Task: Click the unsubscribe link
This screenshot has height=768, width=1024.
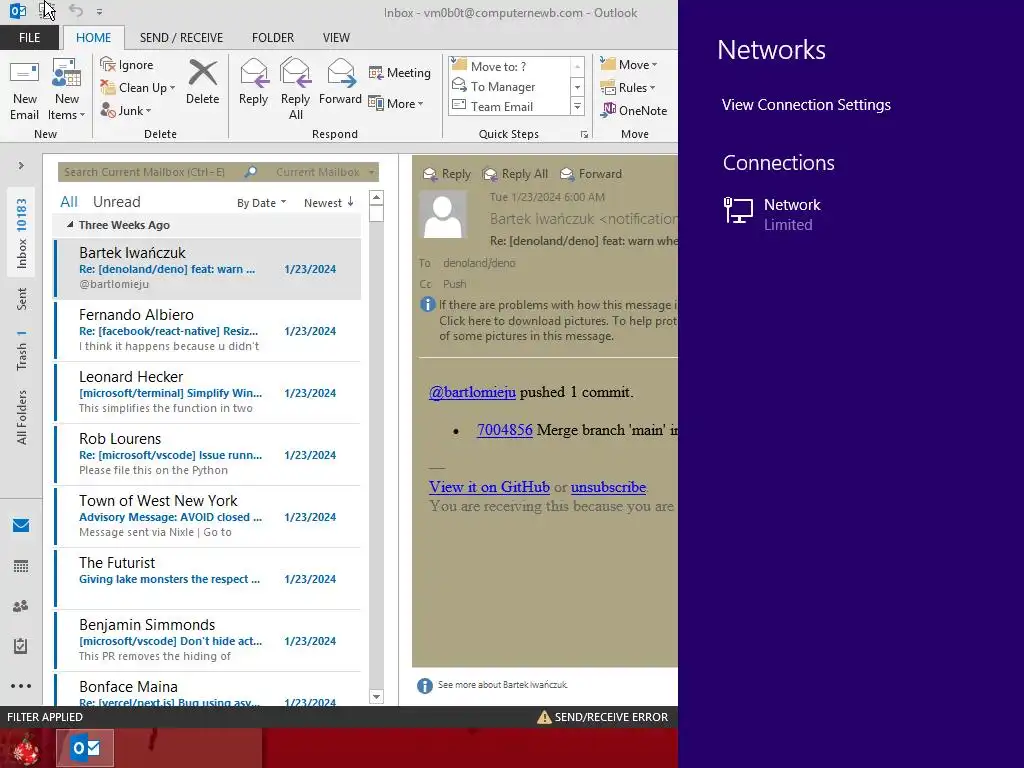Action: (608, 487)
